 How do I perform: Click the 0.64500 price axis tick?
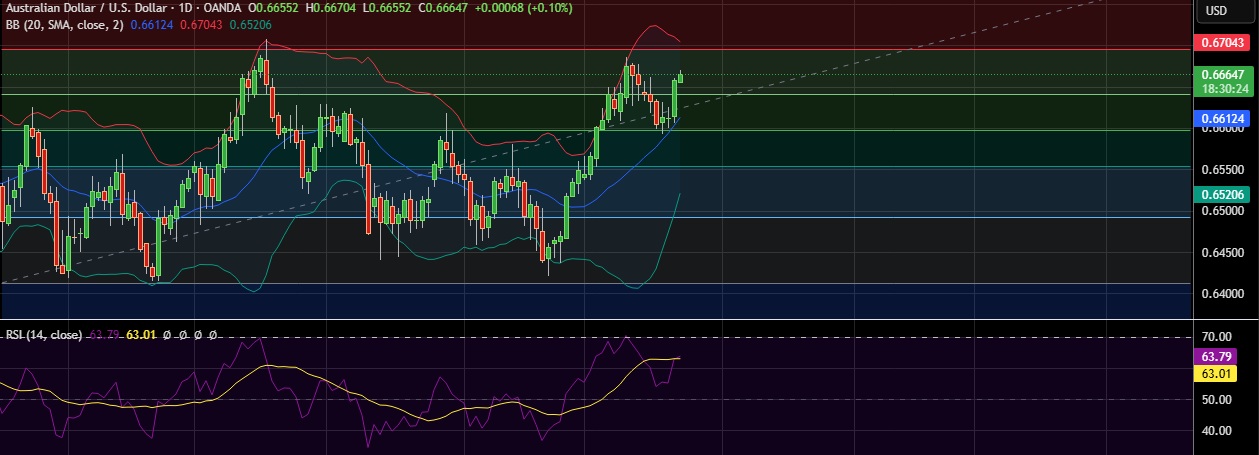pyautogui.click(x=1222, y=252)
